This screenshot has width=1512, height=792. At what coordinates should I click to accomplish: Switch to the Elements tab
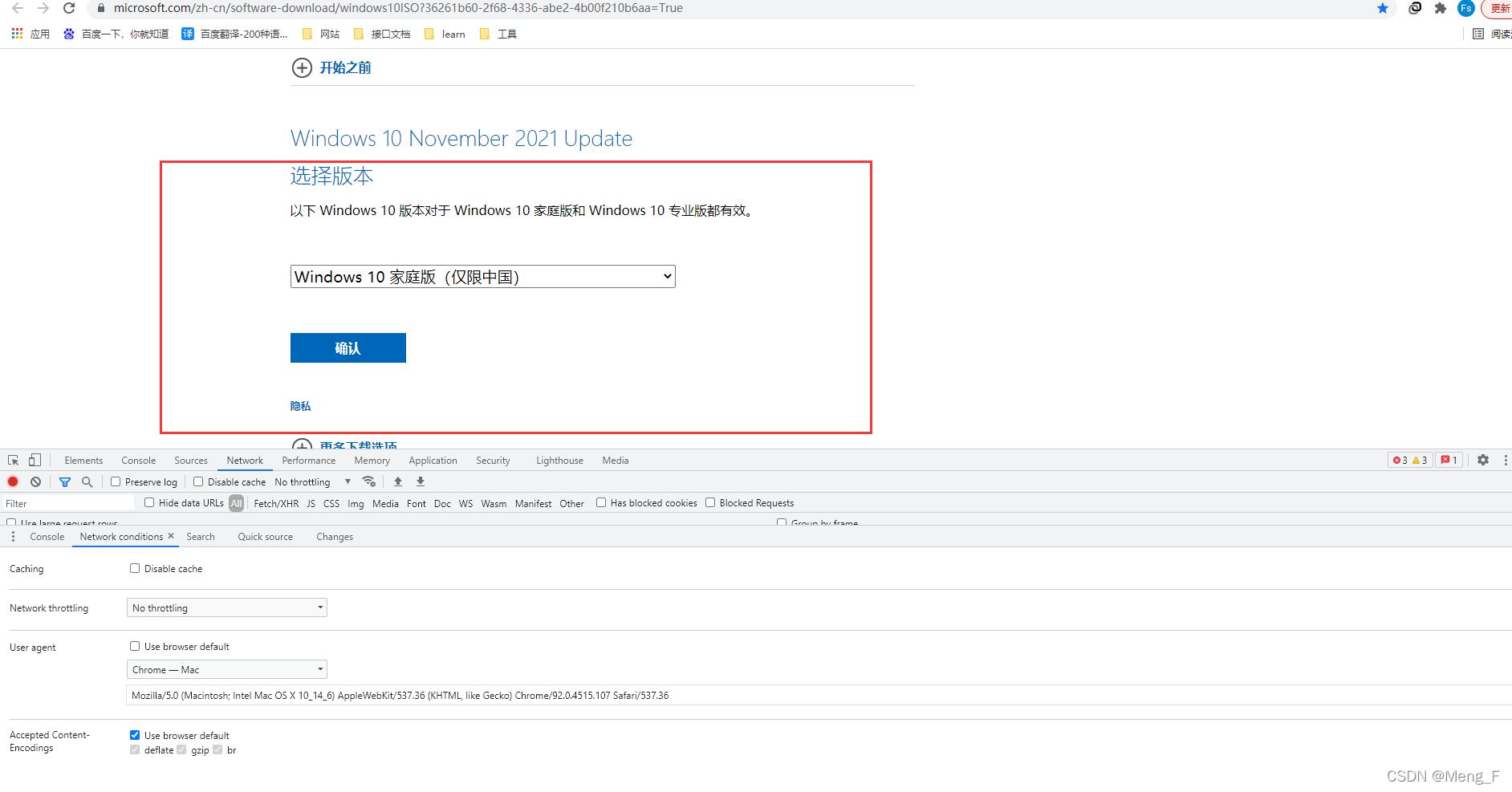point(83,461)
